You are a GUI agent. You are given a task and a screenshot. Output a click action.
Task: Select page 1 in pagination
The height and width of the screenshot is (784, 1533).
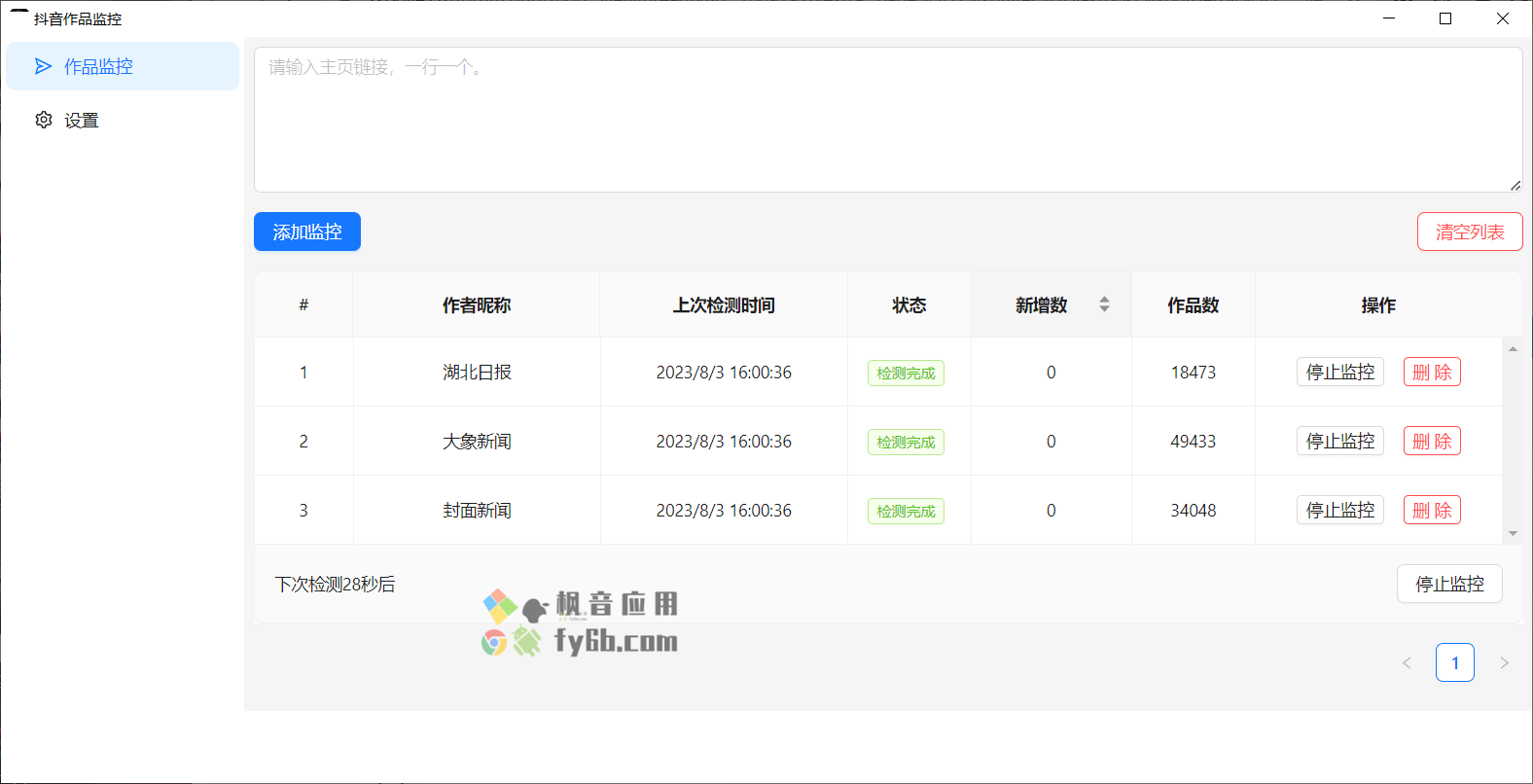coord(1455,662)
